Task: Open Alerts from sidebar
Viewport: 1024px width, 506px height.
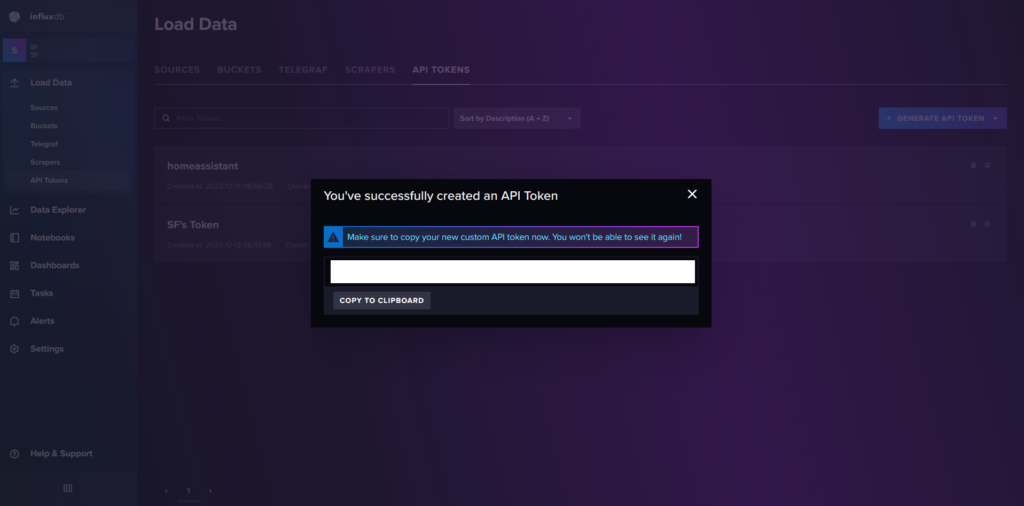Action: pyautogui.click(x=42, y=321)
